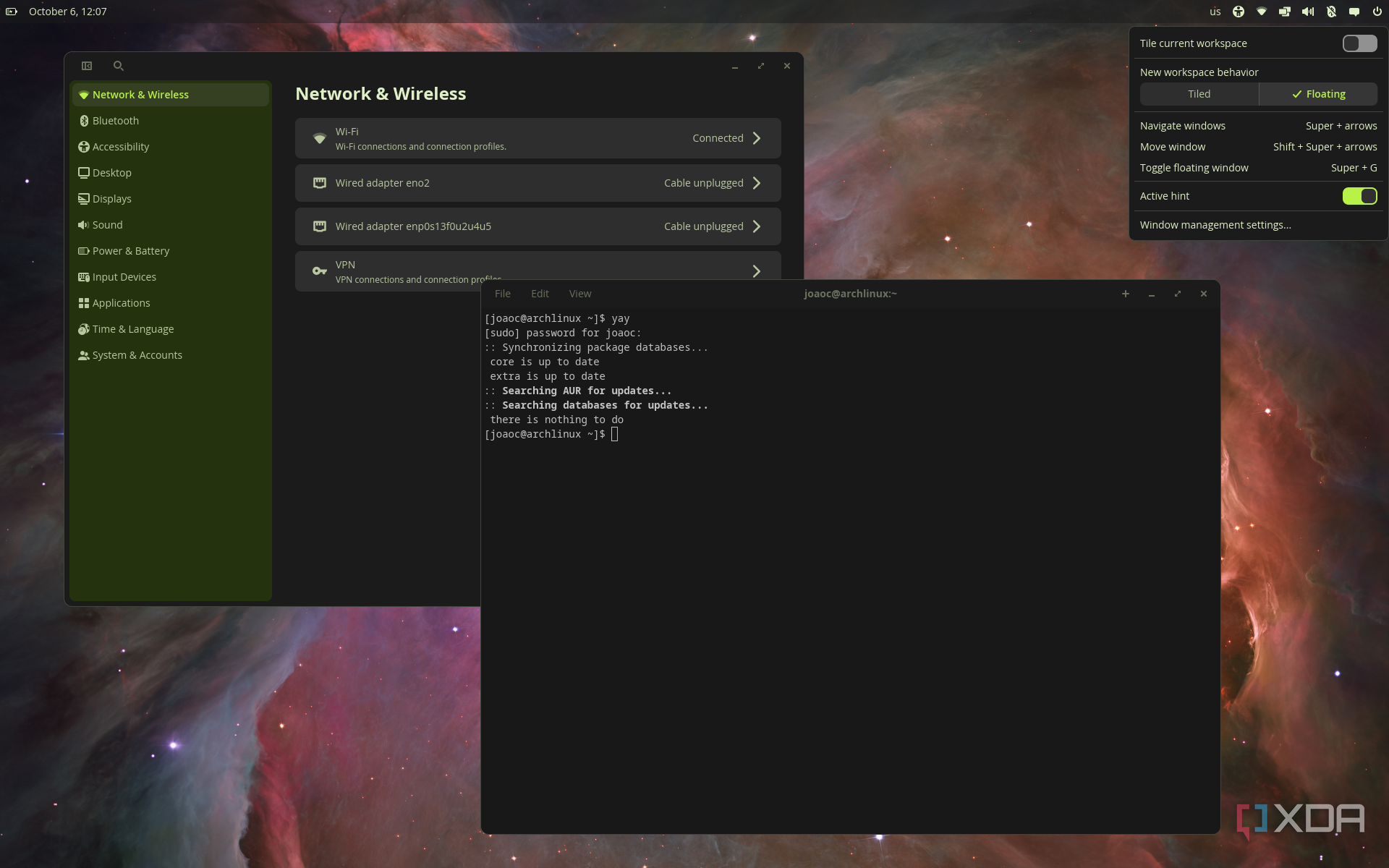The height and width of the screenshot is (868, 1389).
Task: Click the Navigate windows shortcut row
Action: coord(1259,126)
